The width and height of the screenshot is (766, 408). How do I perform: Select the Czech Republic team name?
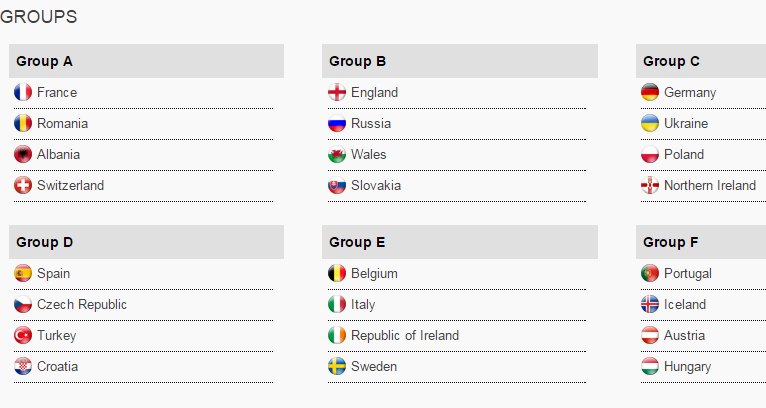[x=82, y=304]
